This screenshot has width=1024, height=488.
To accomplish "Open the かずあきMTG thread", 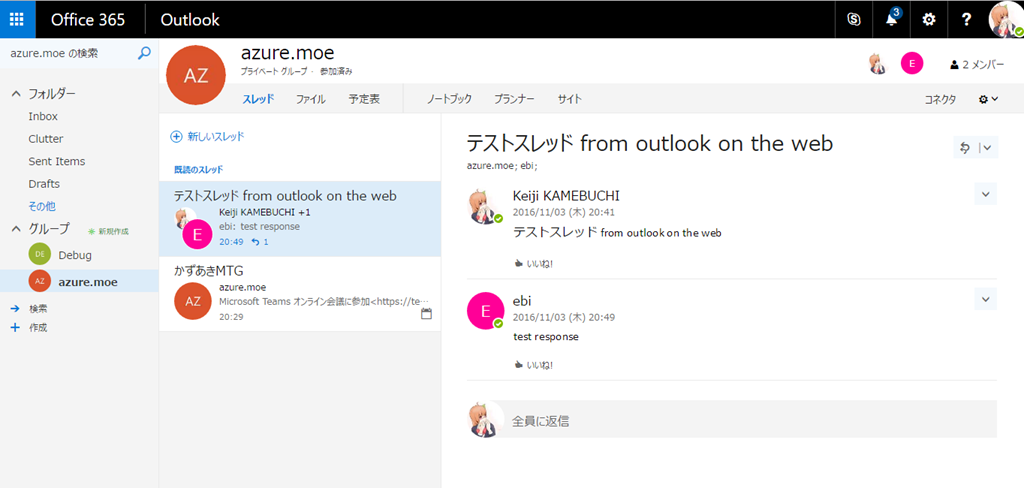I will click(x=300, y=294).
